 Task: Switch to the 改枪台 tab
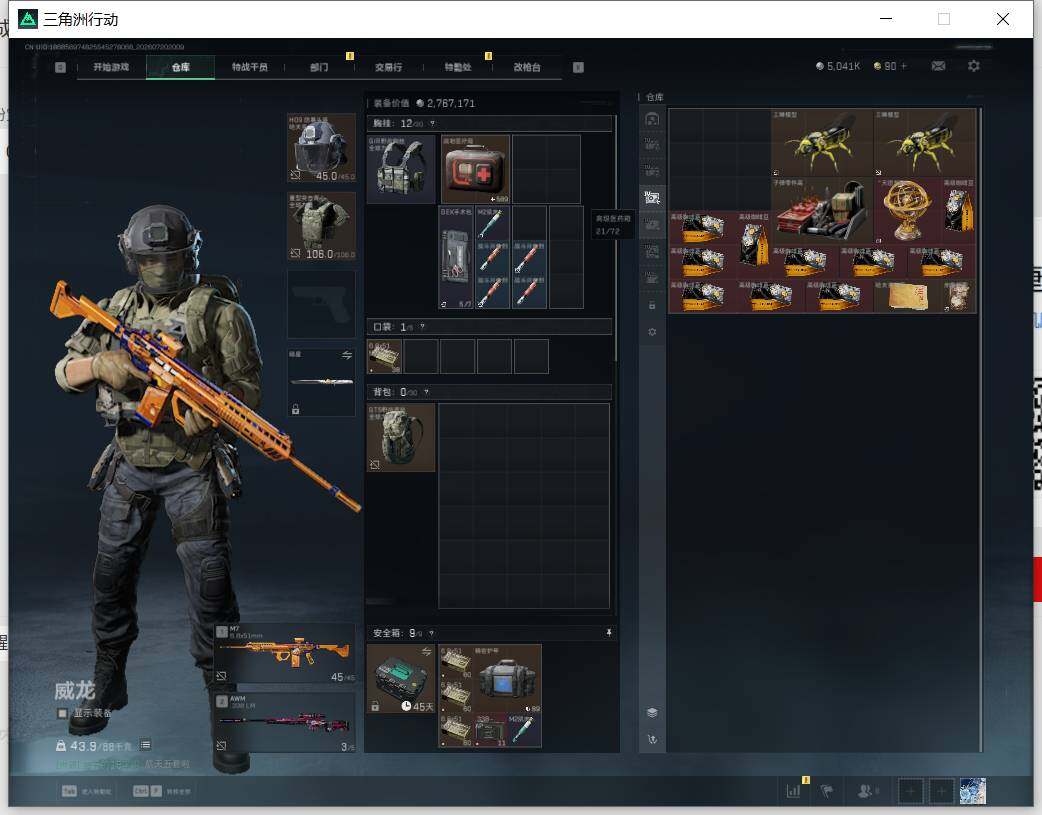pyautogui.click(x=527, y=67)
